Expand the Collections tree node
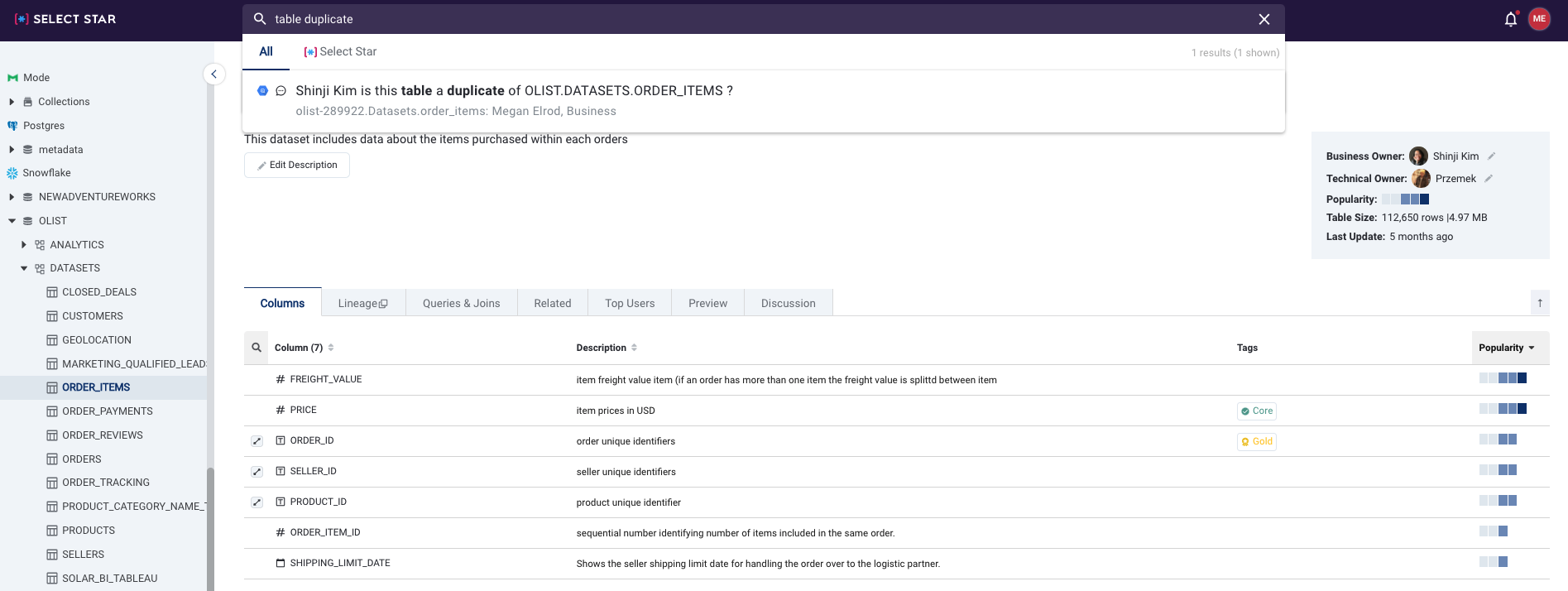 12,102
